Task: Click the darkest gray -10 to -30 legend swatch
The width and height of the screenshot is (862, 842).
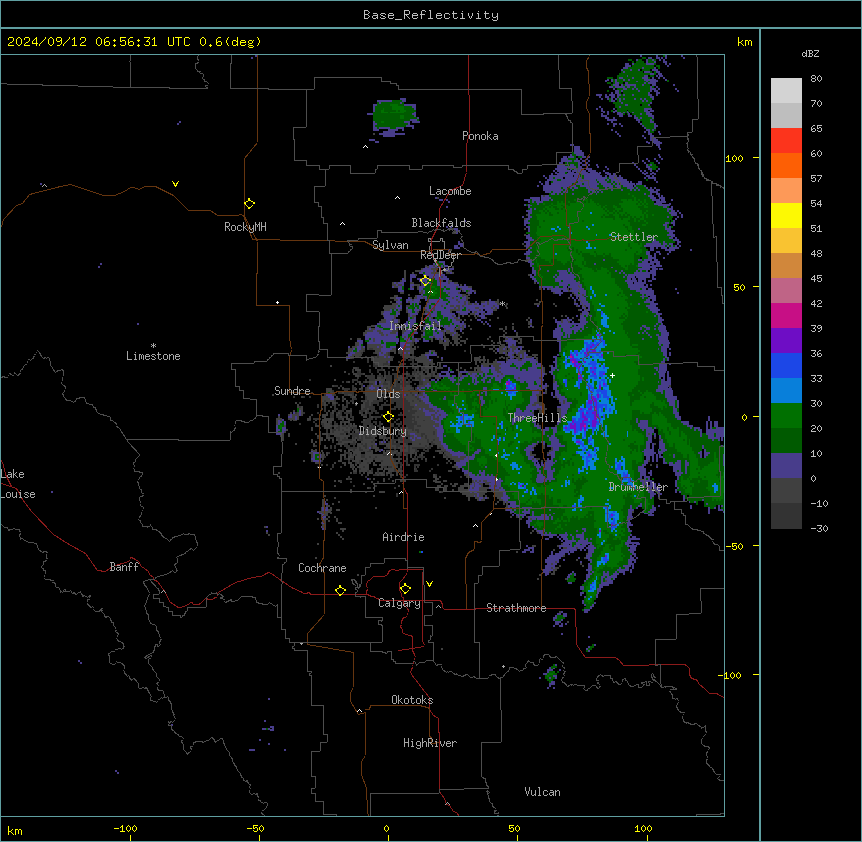Action: (x=786, y=516)
